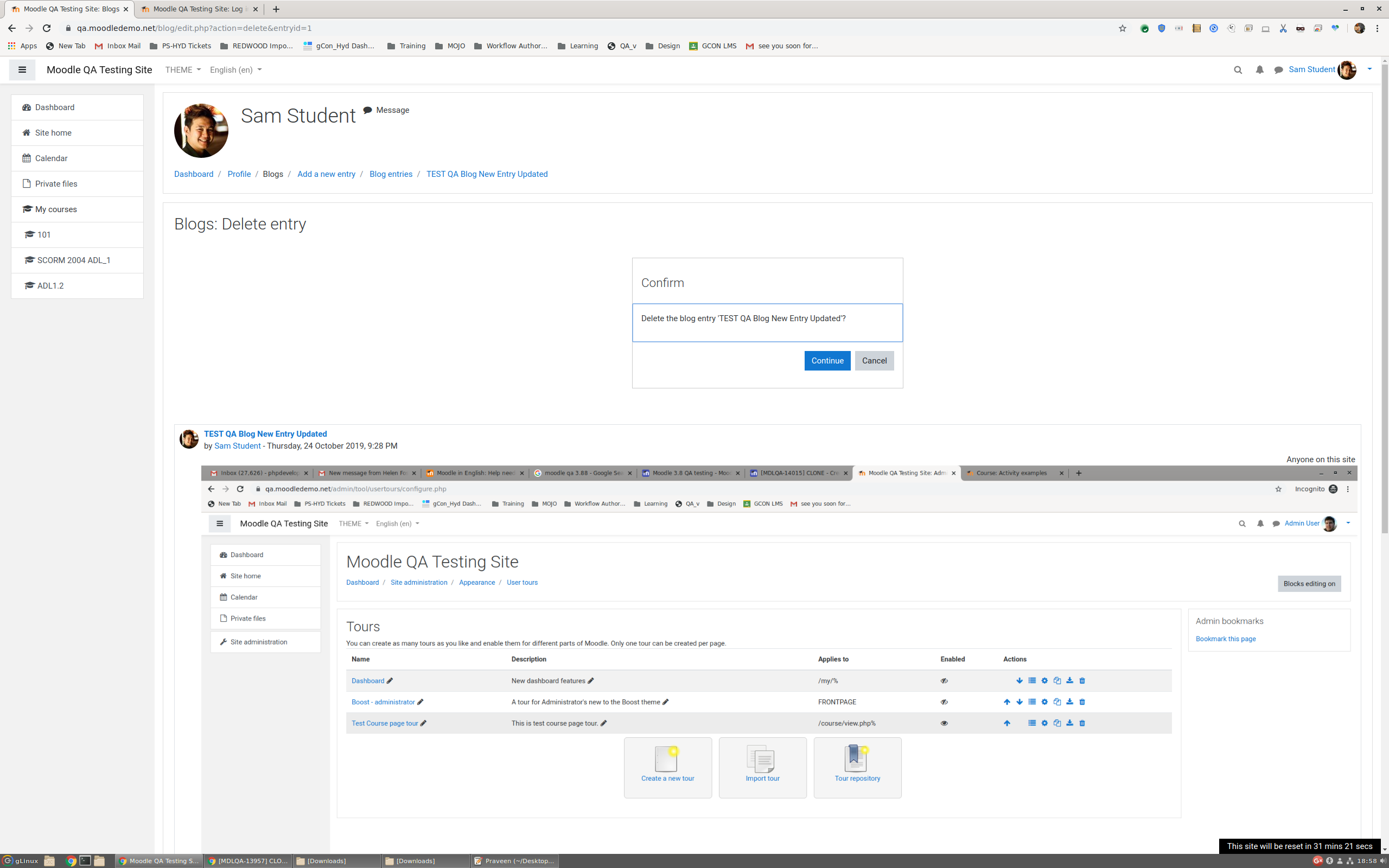
Task: Open the Design bookmark folder
Action: click(663, 46)
